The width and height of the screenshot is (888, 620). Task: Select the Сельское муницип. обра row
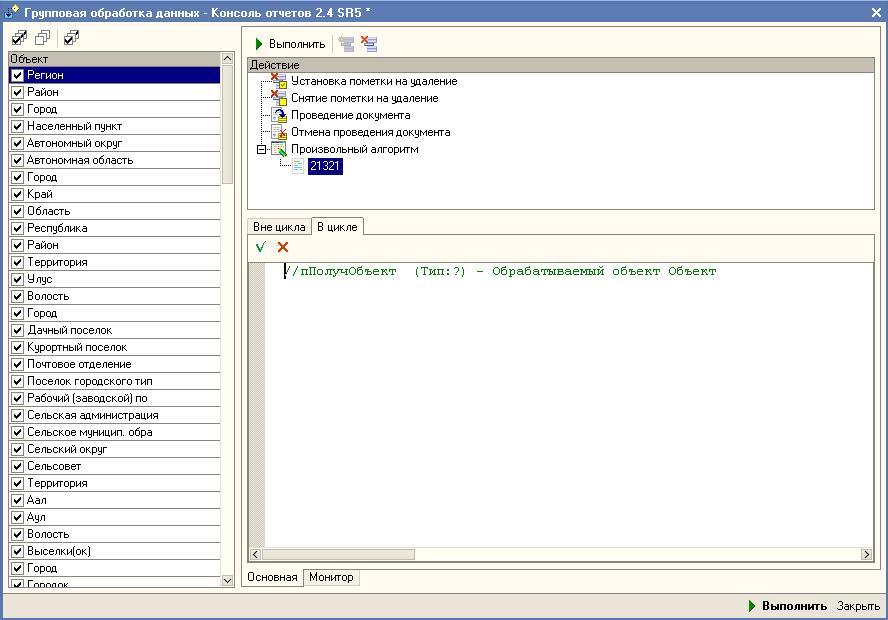pyautogui.click(x=115, y=432)
